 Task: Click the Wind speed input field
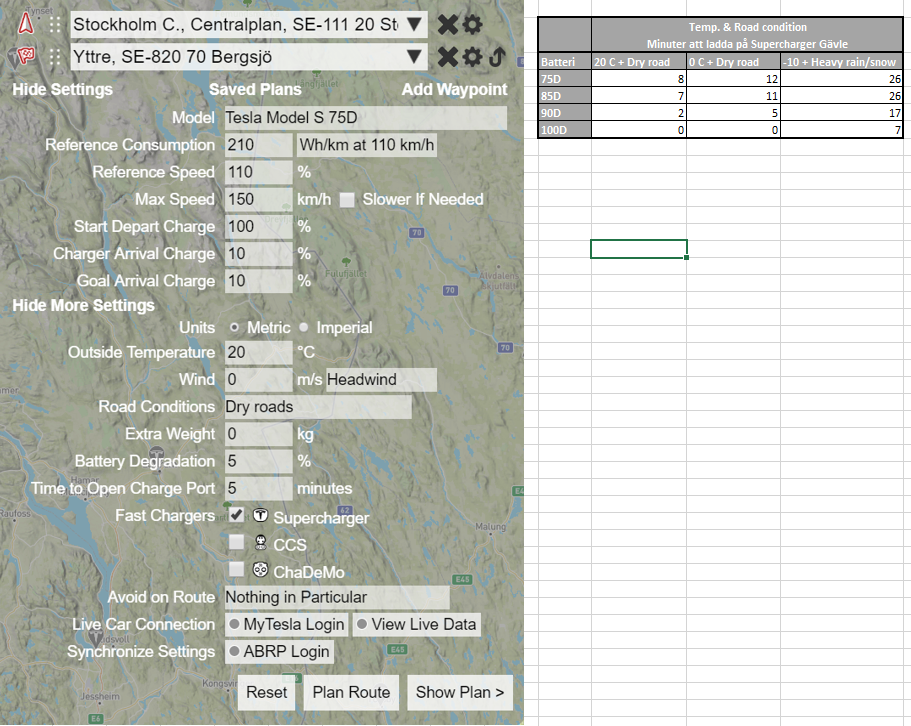point(259,380)
